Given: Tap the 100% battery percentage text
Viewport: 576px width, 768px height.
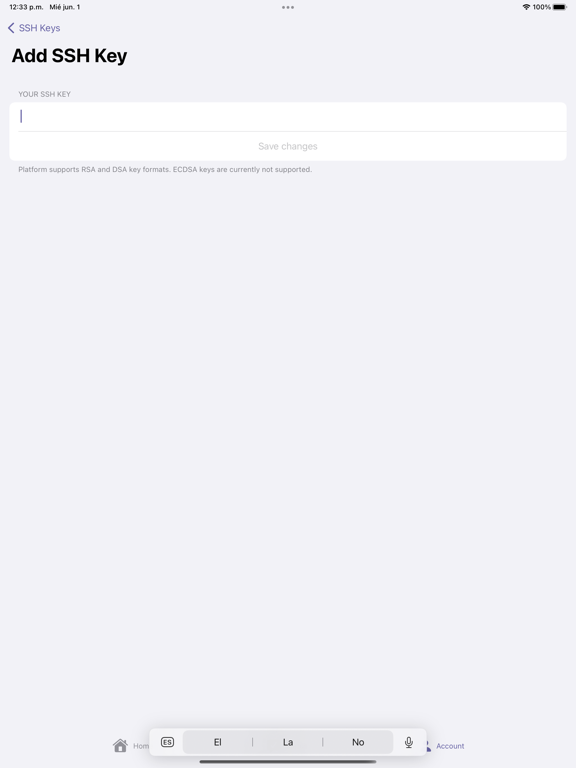Looking at the screenshot, I should [542, 7].
